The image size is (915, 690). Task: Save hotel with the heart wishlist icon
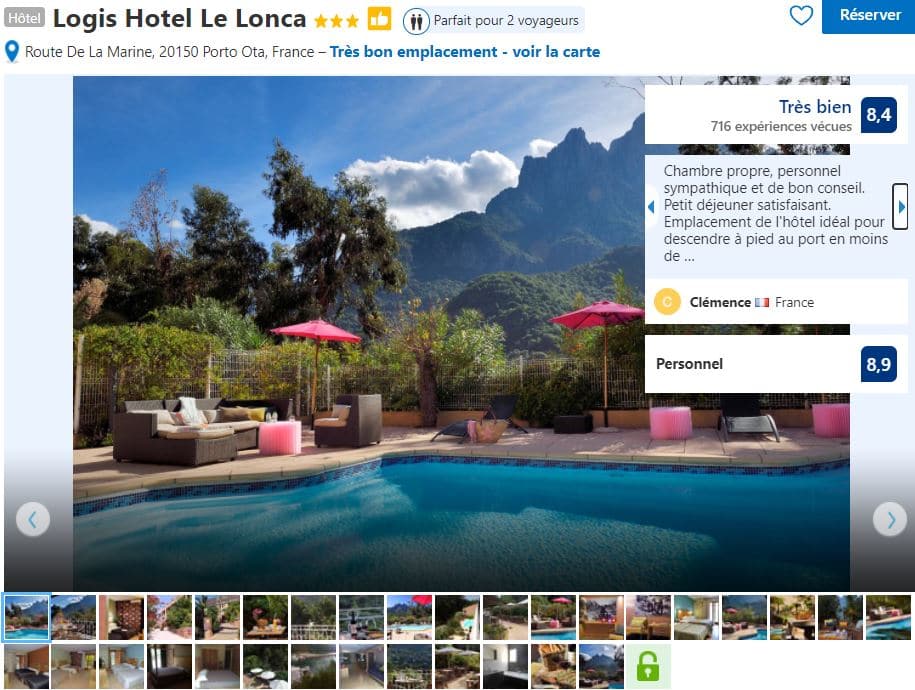[x=801, y=15]
